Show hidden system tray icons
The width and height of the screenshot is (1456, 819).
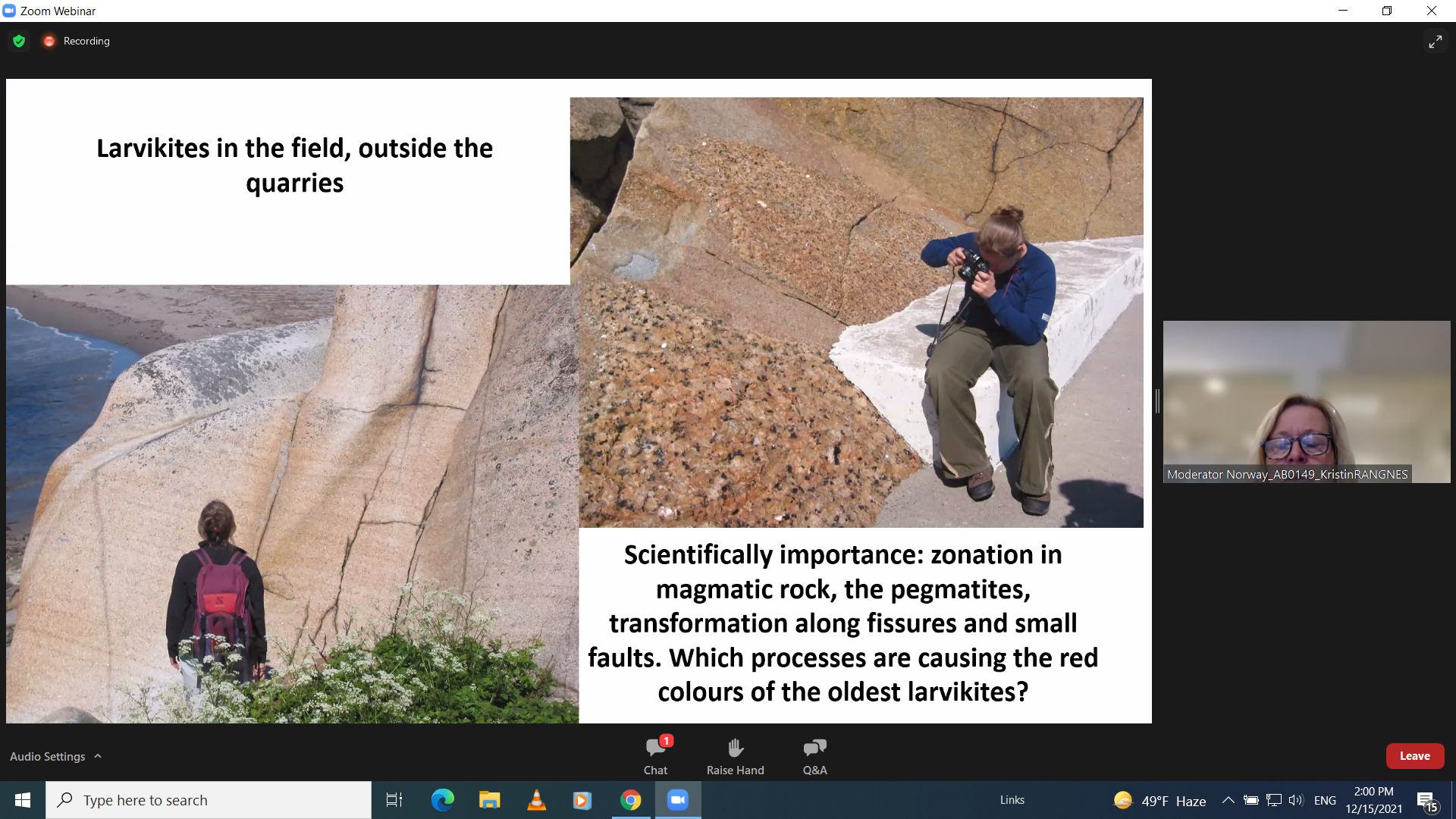pyautogui.click(x=1228, y=800)
